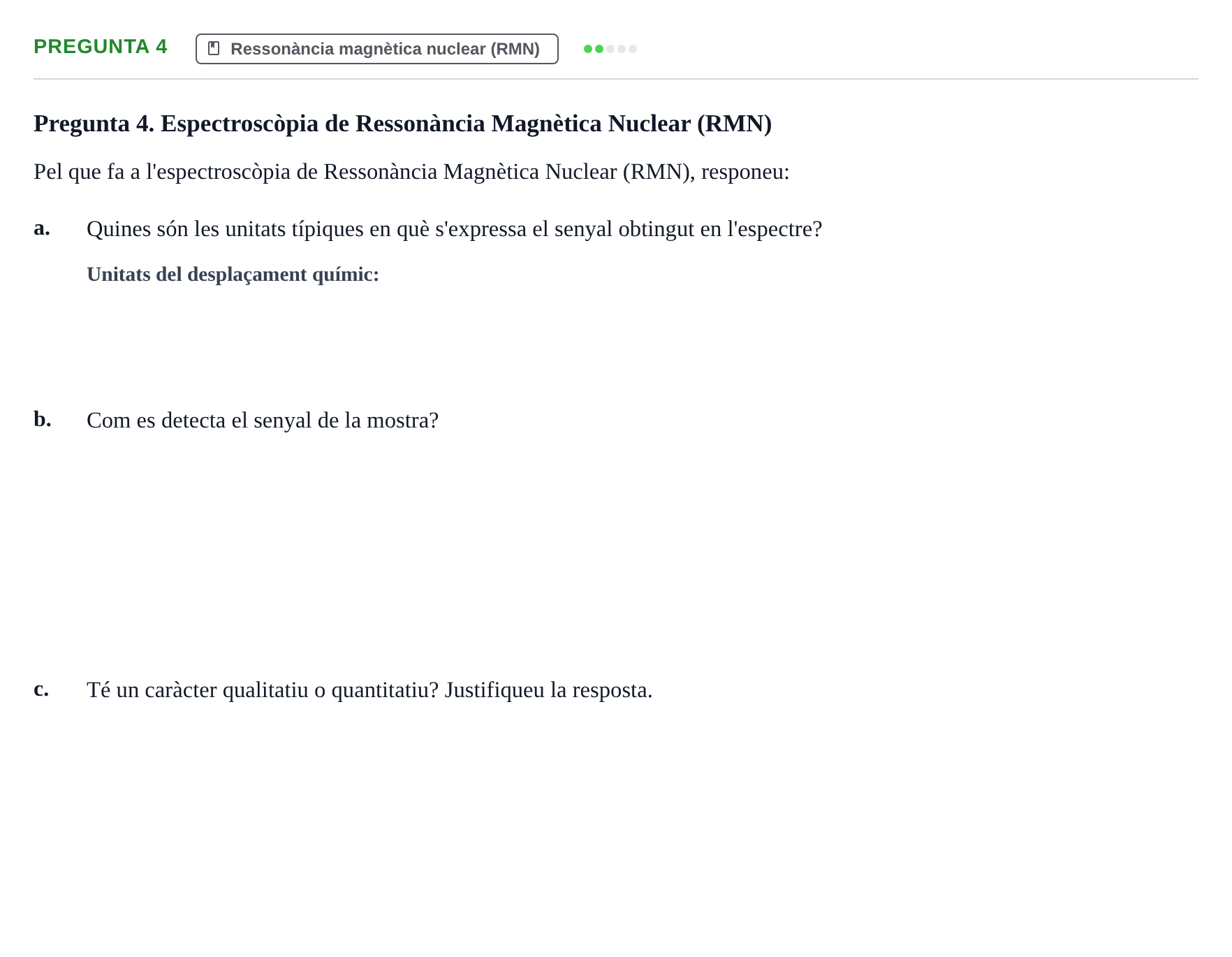Click the PREGUNTA 4 header label
The width and height of the screenshot is (1232, 957).
(101, 46)
